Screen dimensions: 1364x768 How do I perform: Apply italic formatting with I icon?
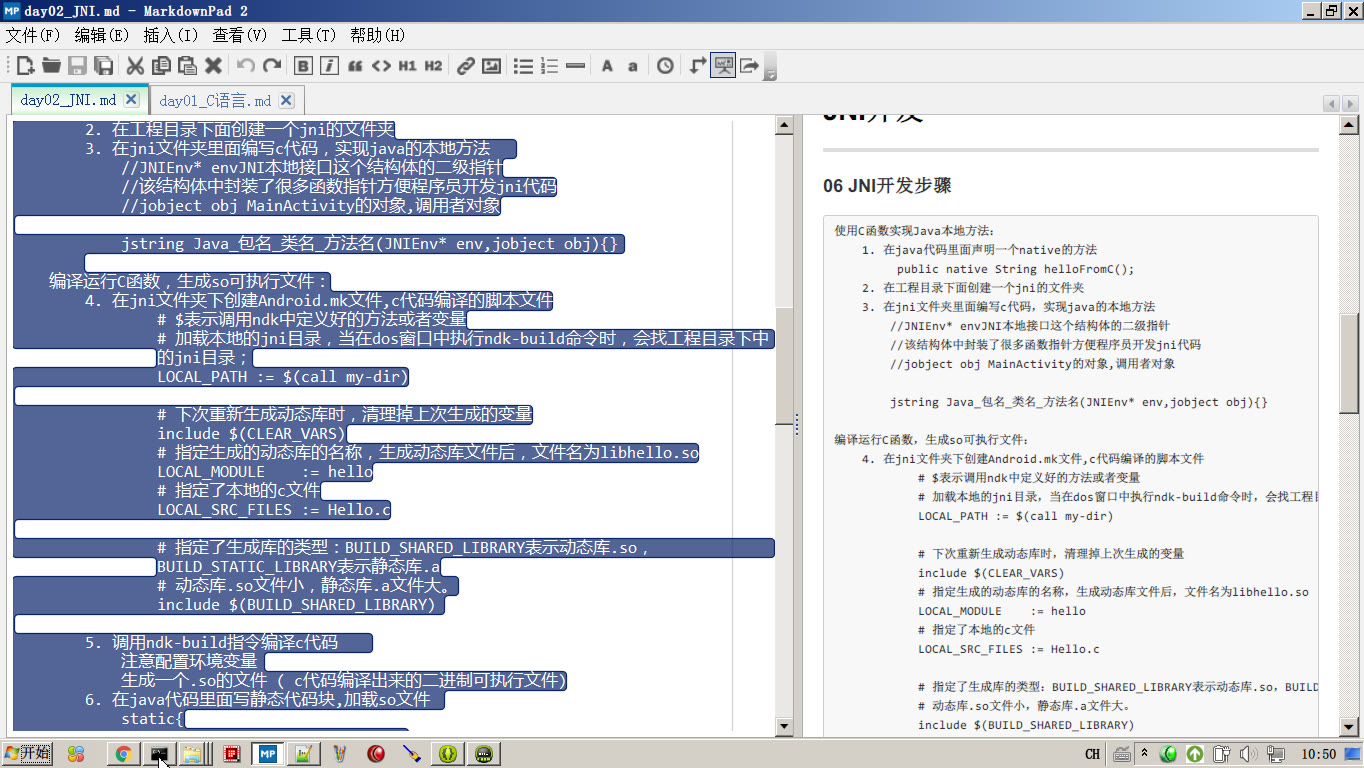[329, 66]
